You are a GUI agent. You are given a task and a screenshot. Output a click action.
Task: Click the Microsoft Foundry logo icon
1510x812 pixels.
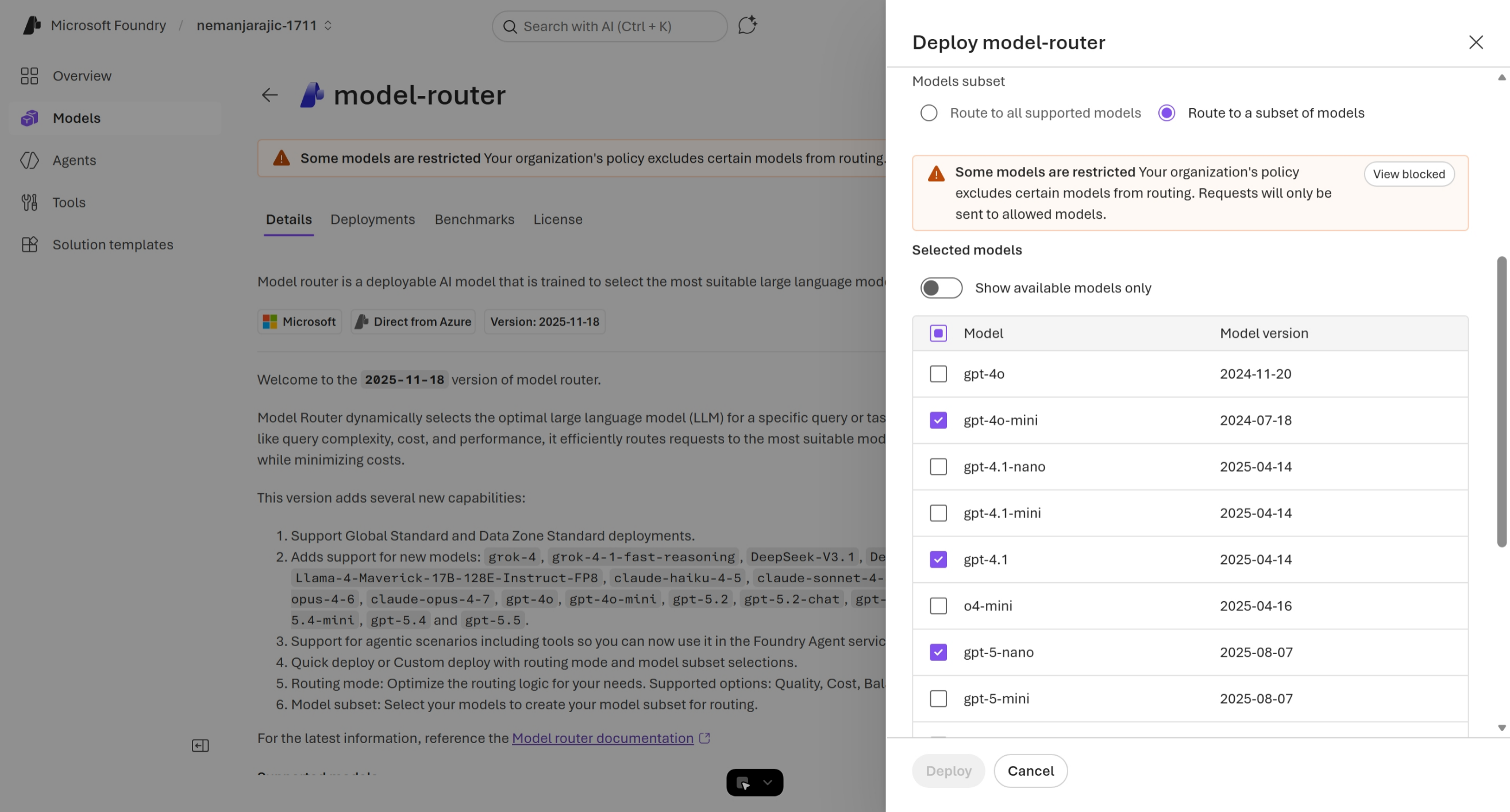pos(32,25)
